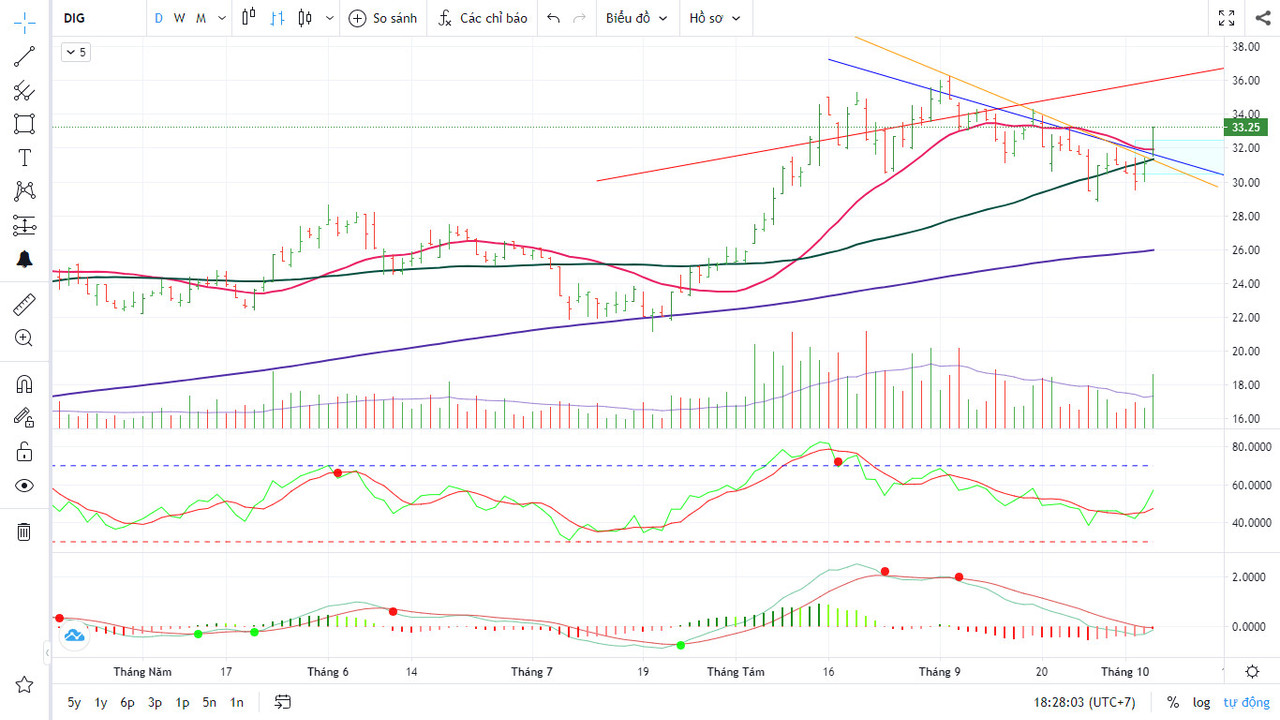1280x720 pixels.
Task: Click the 38.00 price axis label
Action: [1245, 47]
